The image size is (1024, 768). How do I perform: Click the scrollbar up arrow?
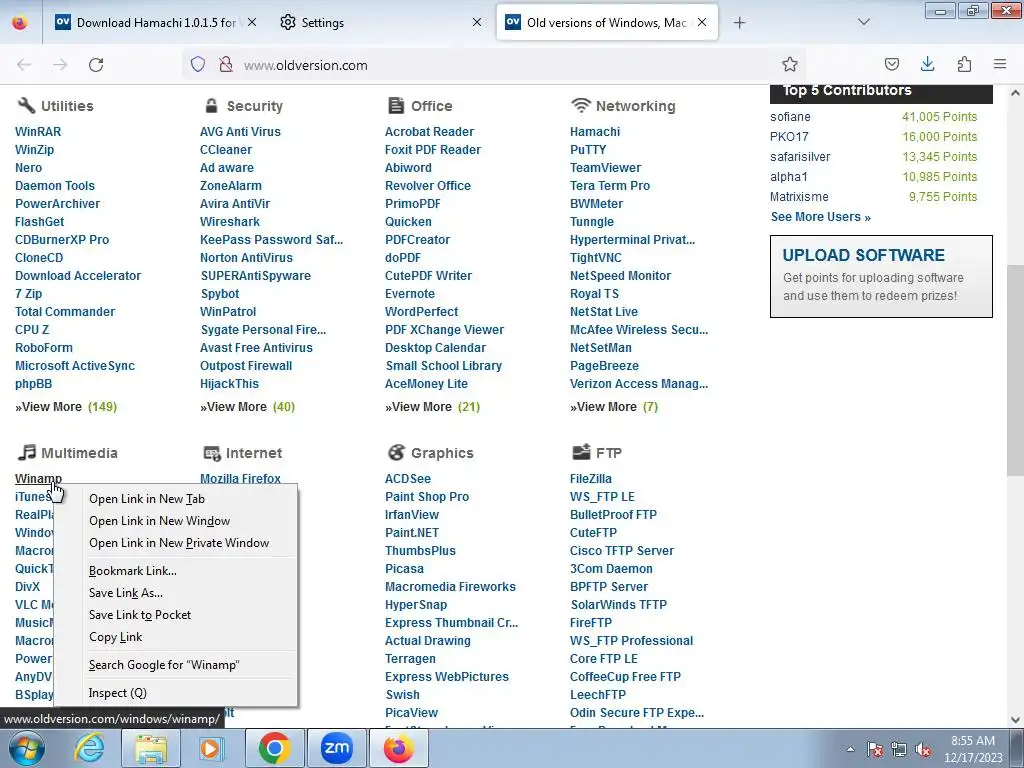click(1015, 93)
